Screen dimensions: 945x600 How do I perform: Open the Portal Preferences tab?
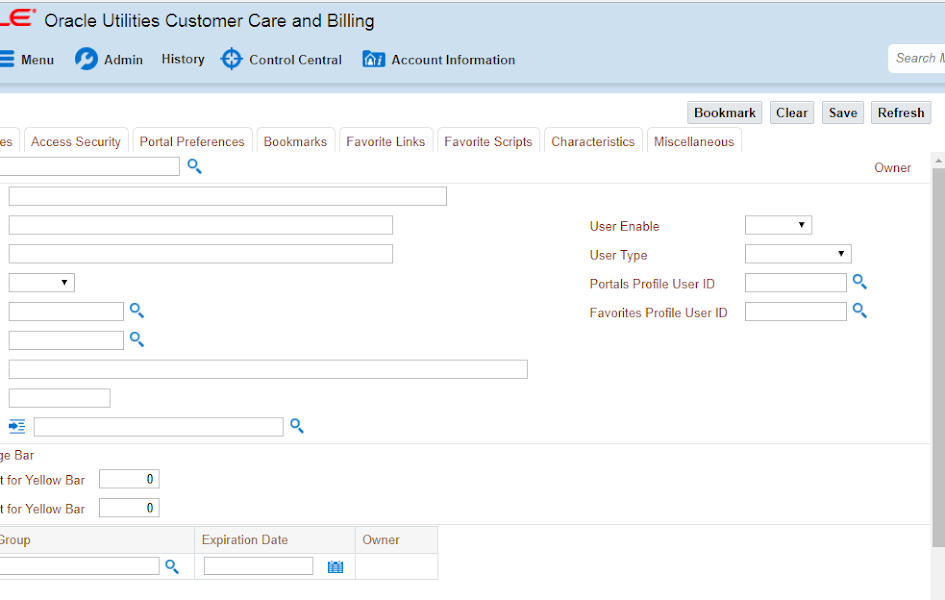[x=192, y=141]
